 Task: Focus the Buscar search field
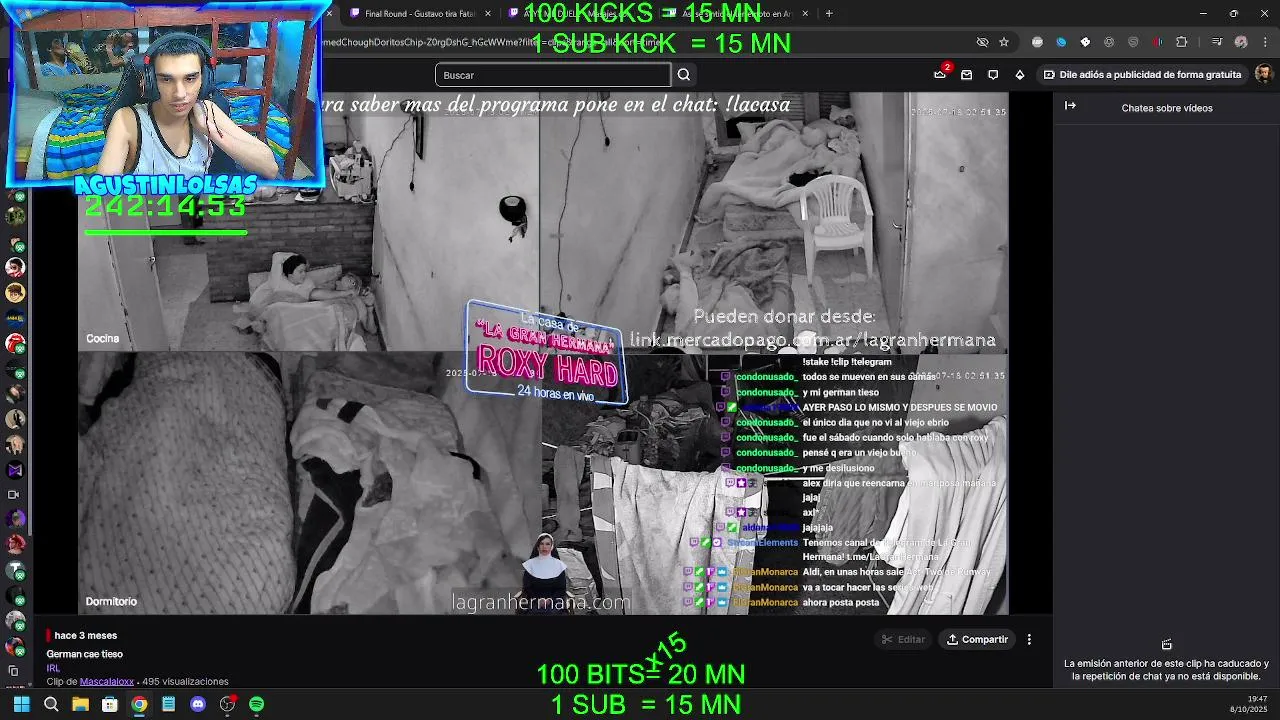pos(553,75)
